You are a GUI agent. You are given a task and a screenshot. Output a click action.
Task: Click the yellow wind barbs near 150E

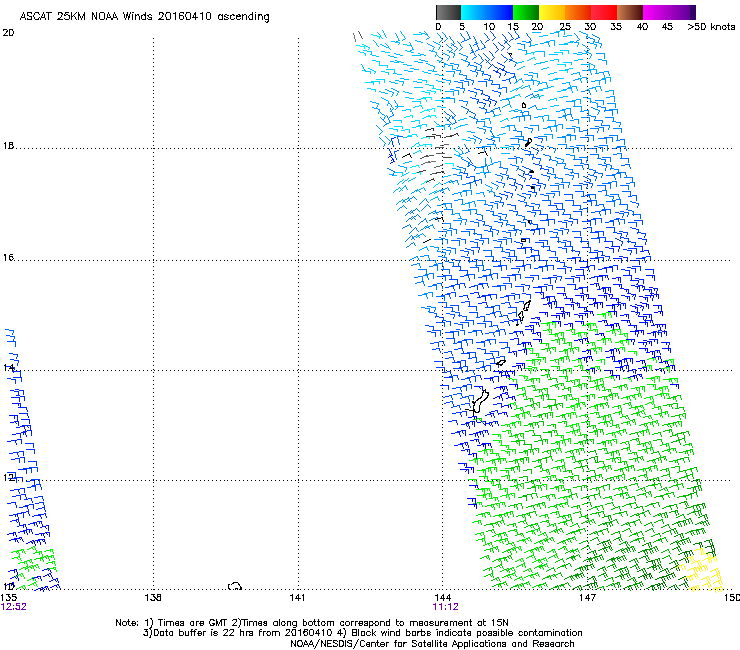point(702,570)
